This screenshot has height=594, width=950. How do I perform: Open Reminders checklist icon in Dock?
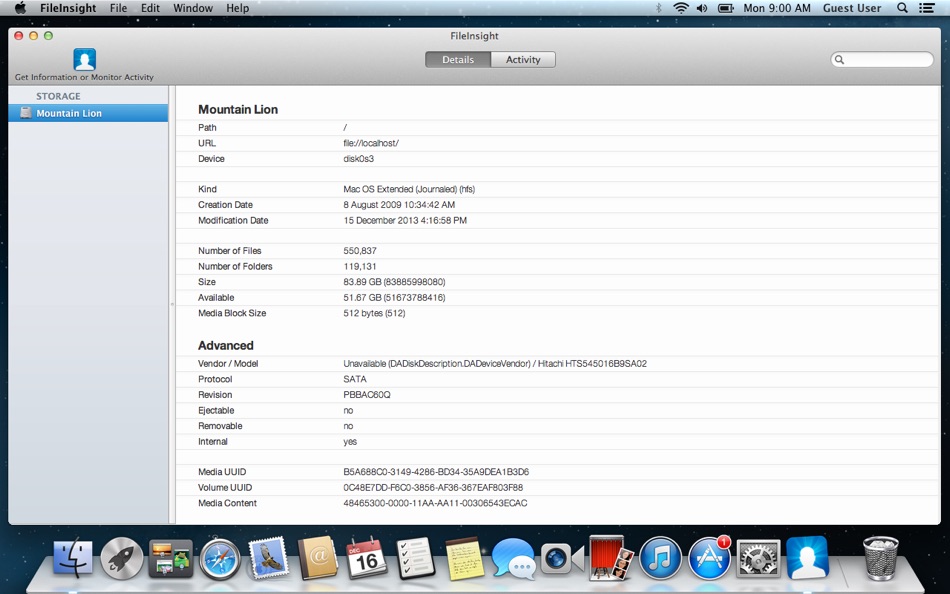tap(416, 558)
